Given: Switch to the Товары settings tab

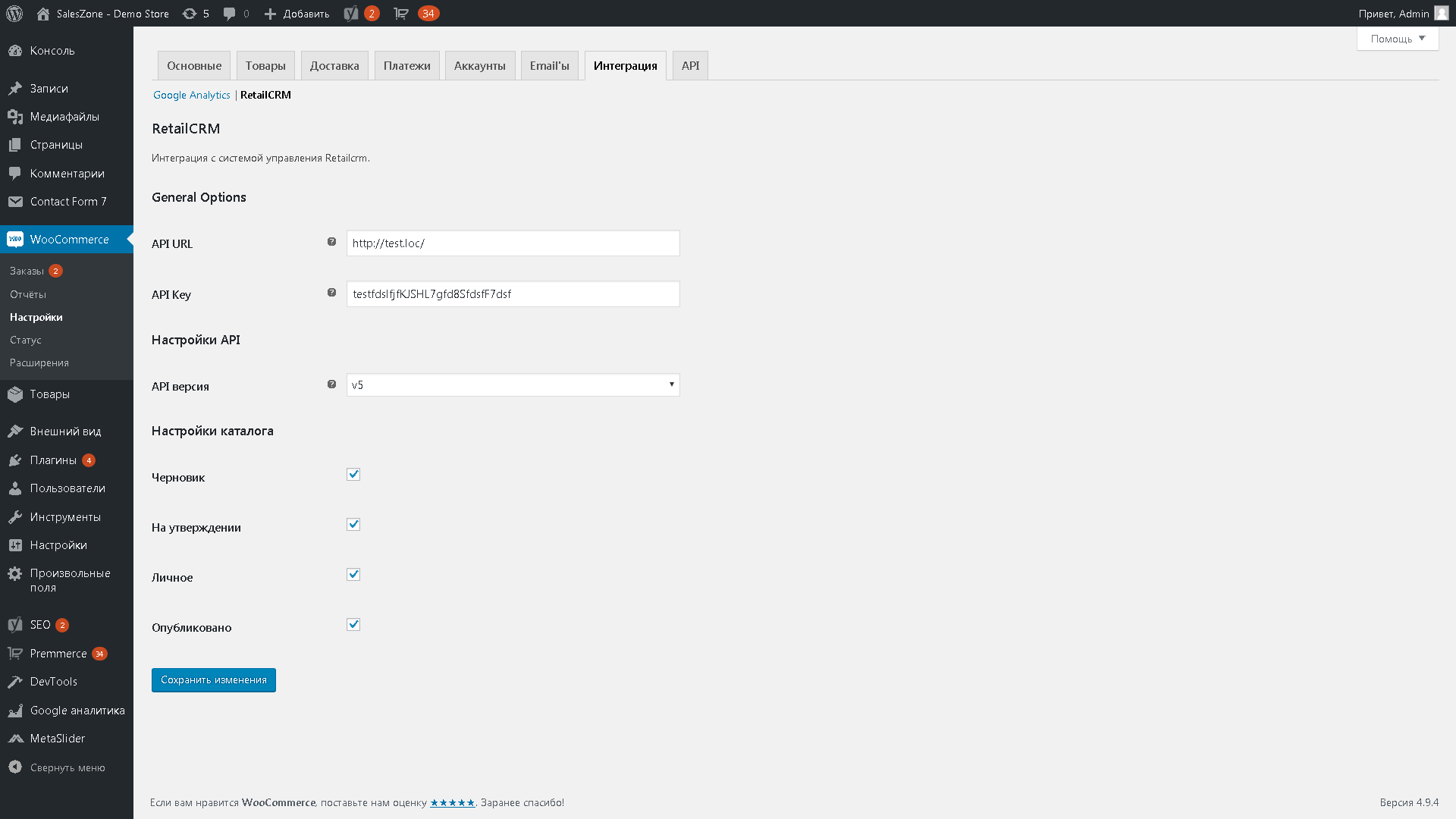Looking at the screenshot, I should (x=265, y=66).
